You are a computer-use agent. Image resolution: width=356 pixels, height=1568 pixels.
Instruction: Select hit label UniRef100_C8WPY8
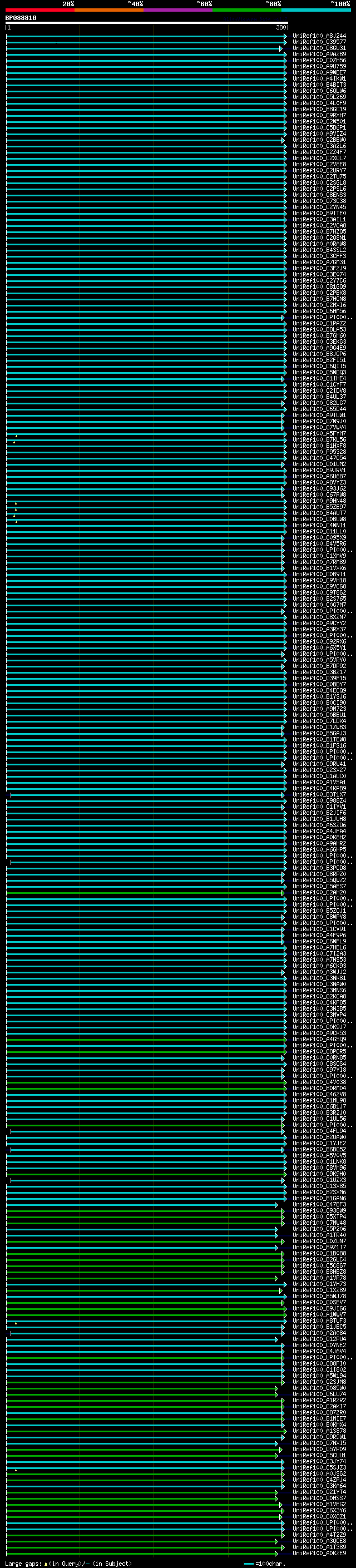(x=319, y=917)
